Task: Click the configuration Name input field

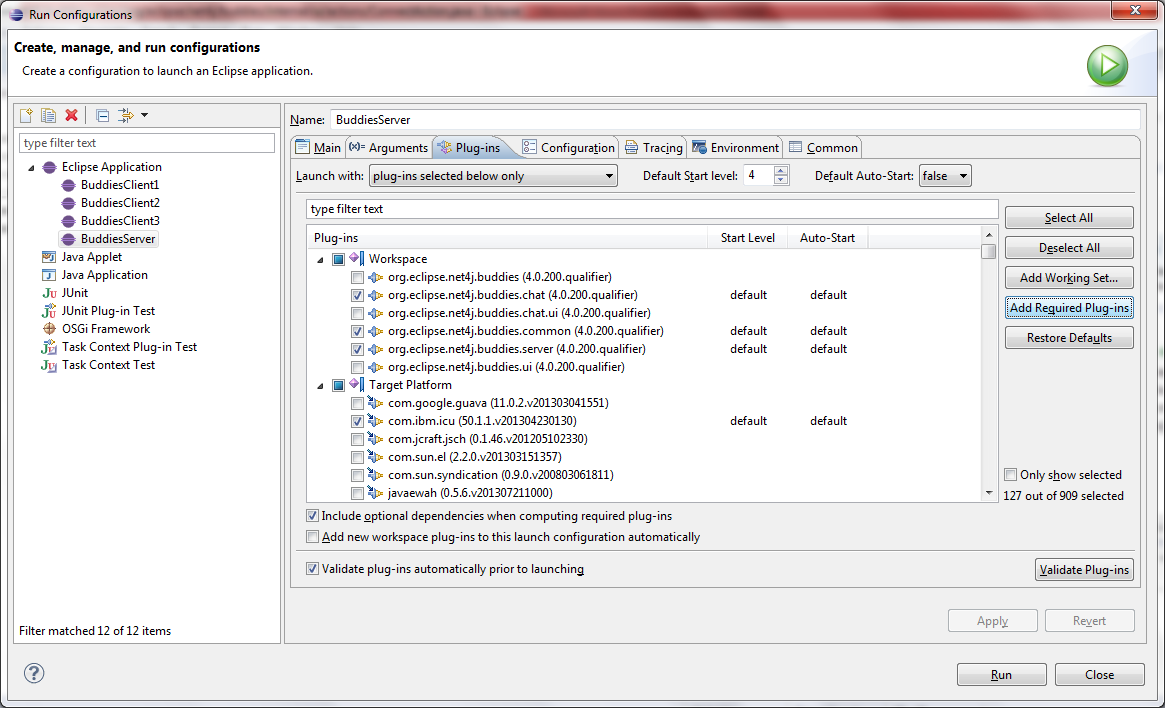Action: [735, 120]
